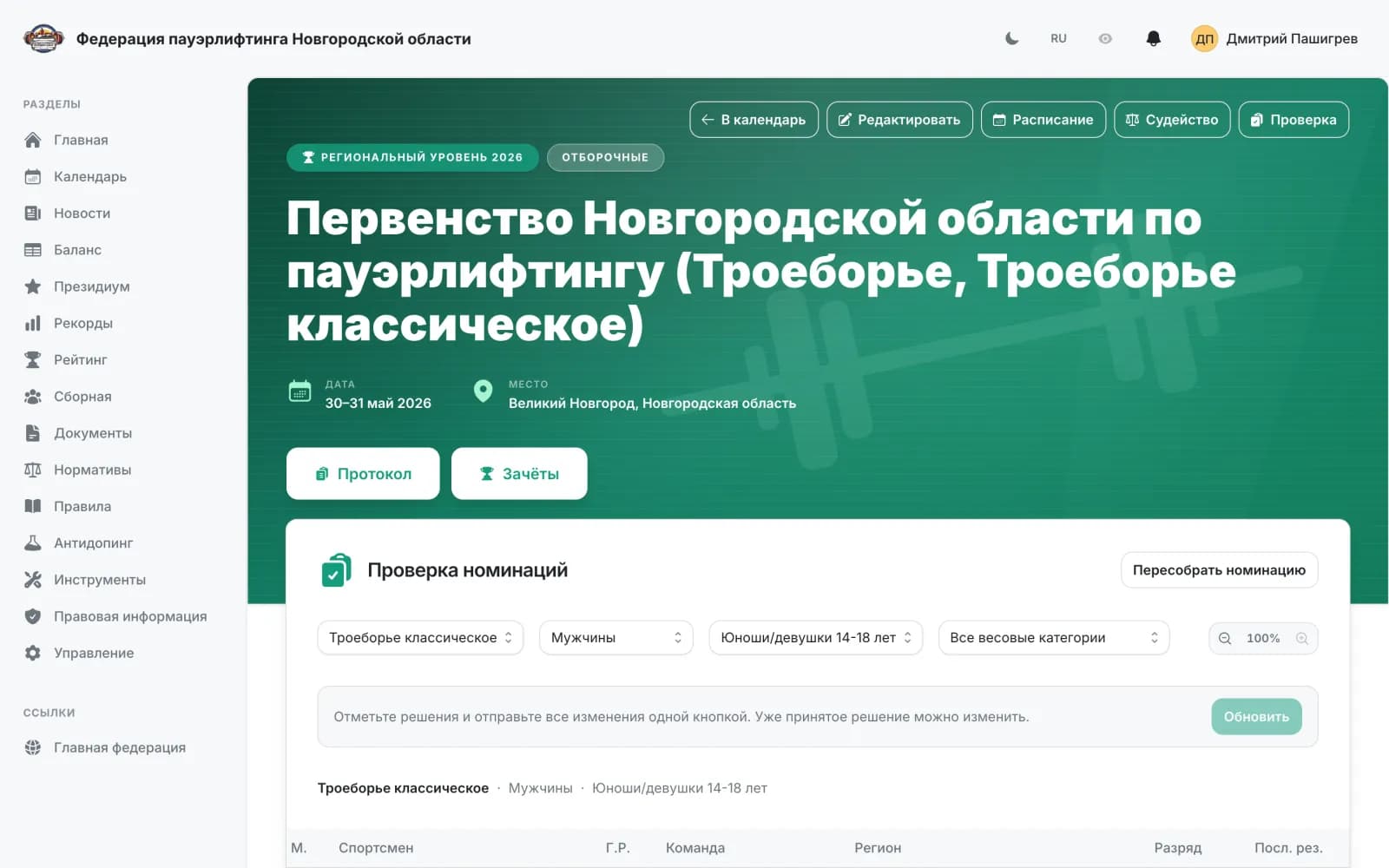The width and height of the screenshot is (1389, 868).
Task: Open the Все весовые категории dropdown
Action: [x=1054, y=637]
